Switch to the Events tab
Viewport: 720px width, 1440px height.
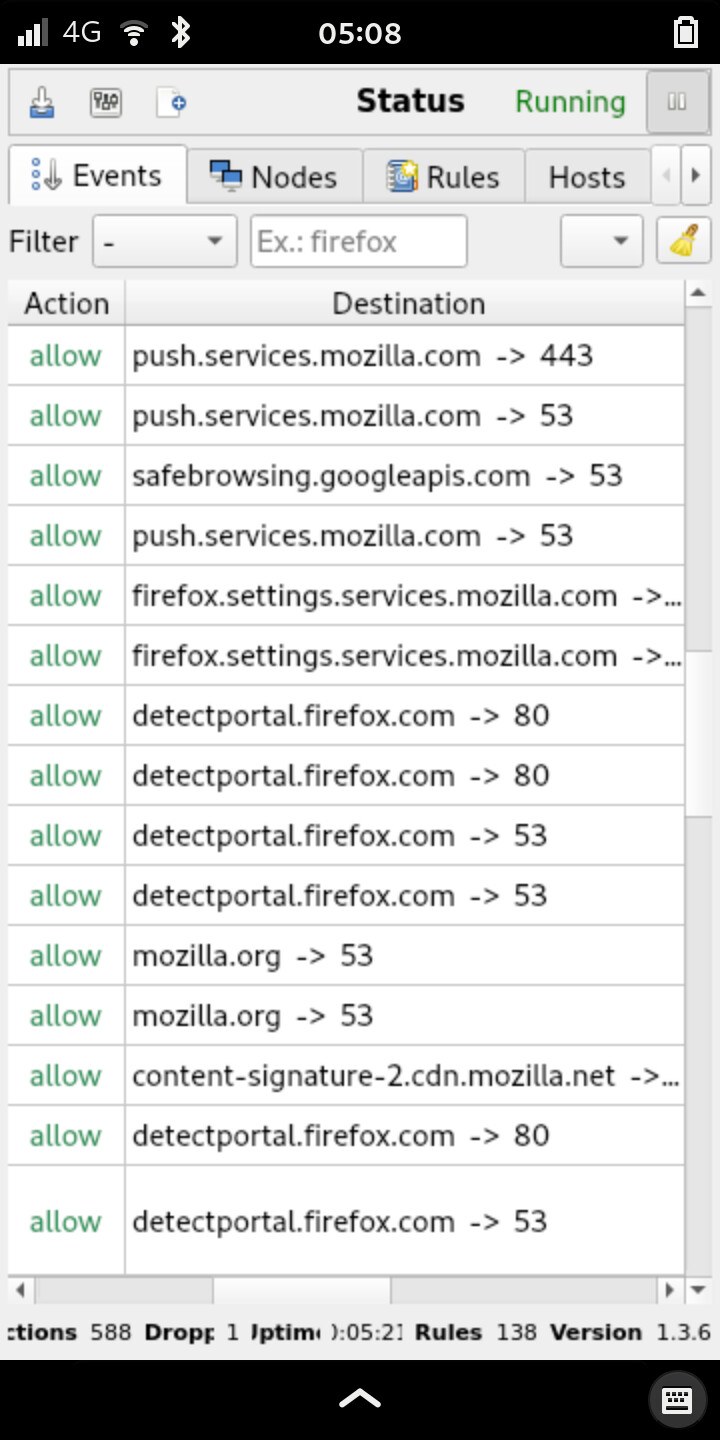(97, 175)
